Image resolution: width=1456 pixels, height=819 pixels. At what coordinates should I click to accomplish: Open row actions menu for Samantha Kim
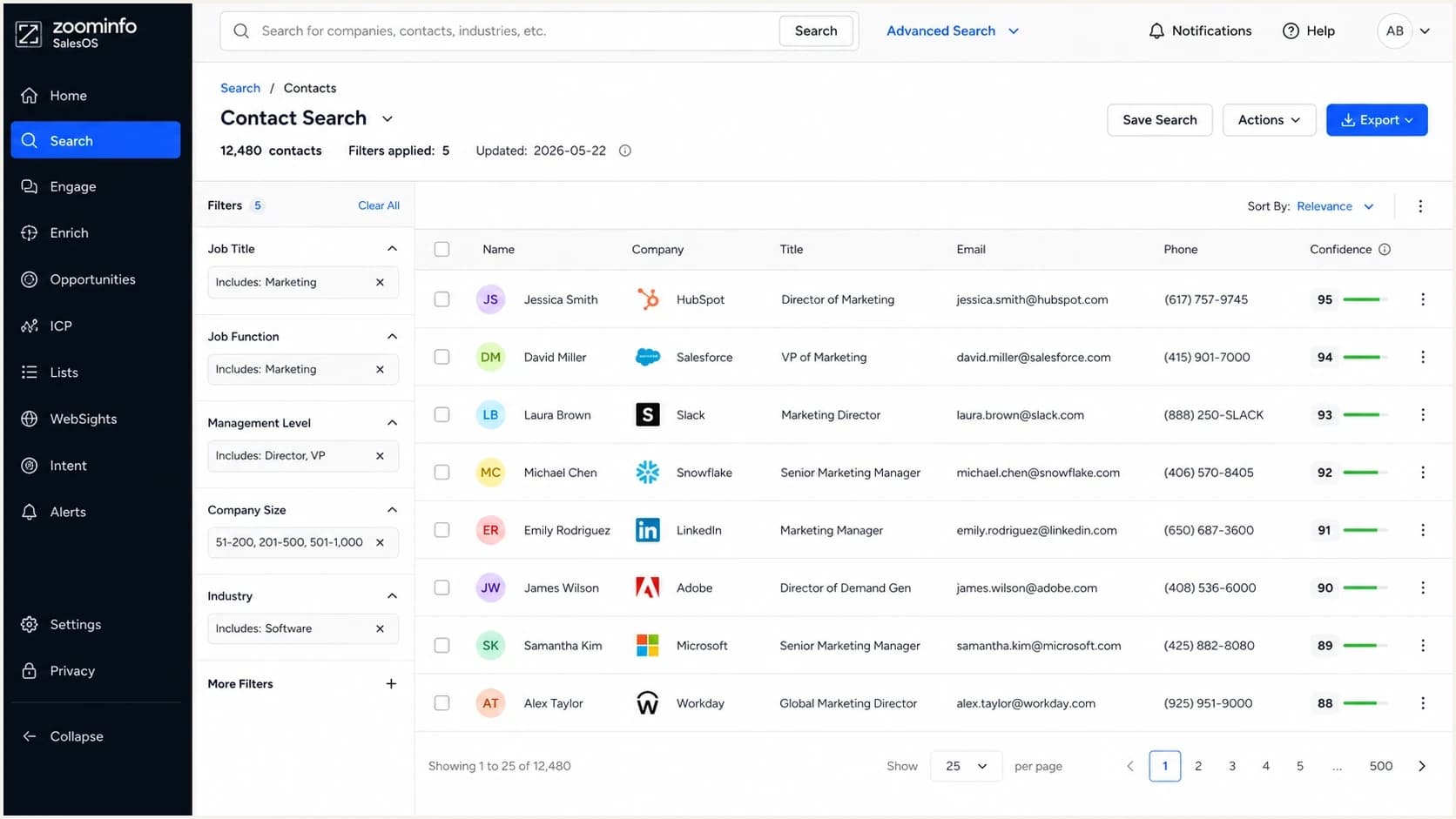(1423, 646)
